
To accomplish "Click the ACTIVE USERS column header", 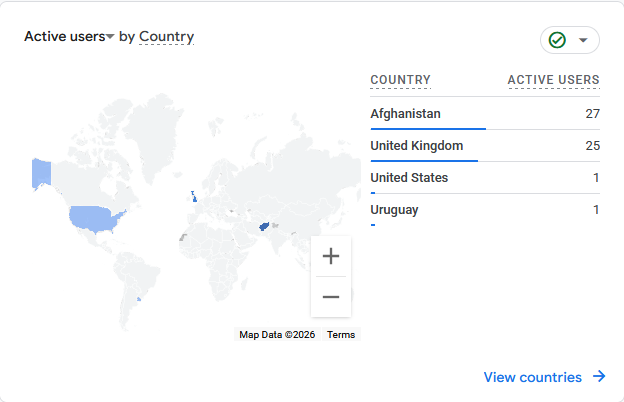I will pos(554,80).
